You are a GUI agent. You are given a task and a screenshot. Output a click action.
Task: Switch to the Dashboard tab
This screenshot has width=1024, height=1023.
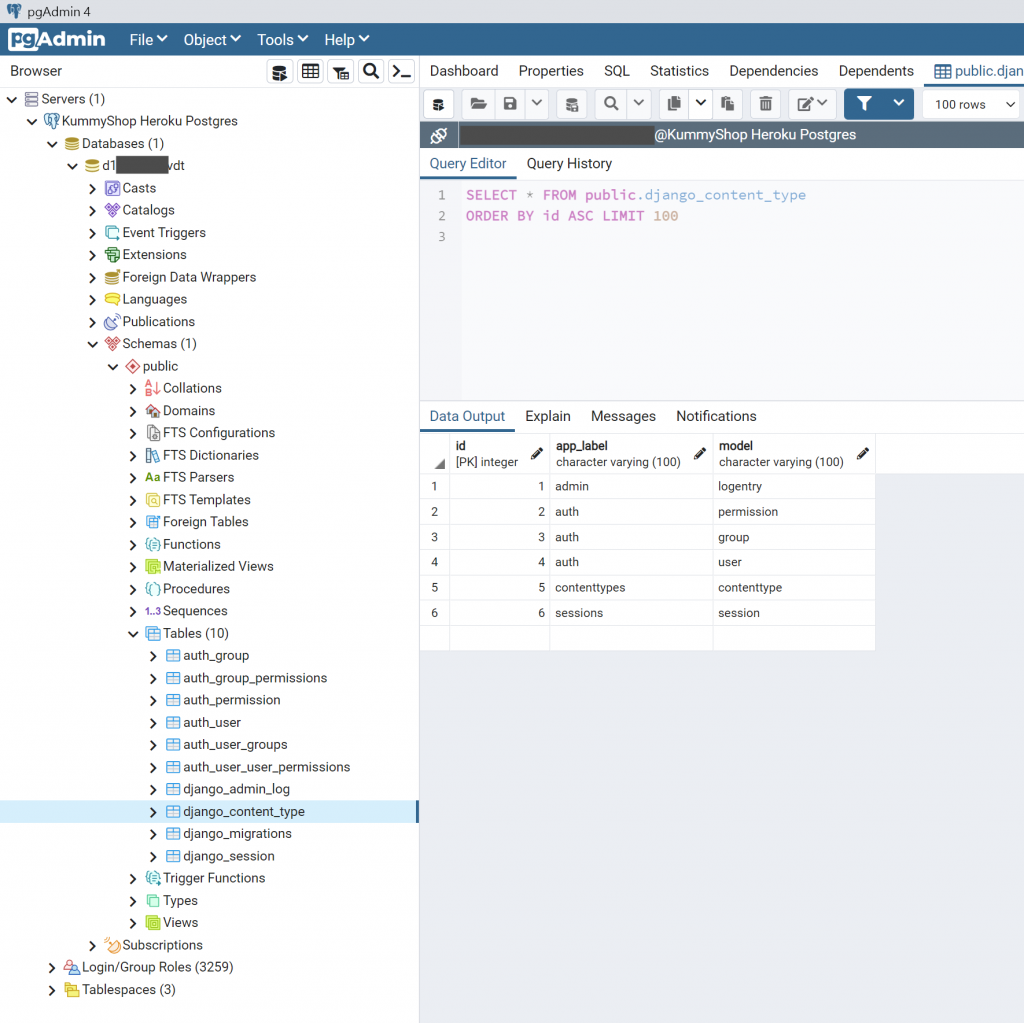[x=464, y=71]
